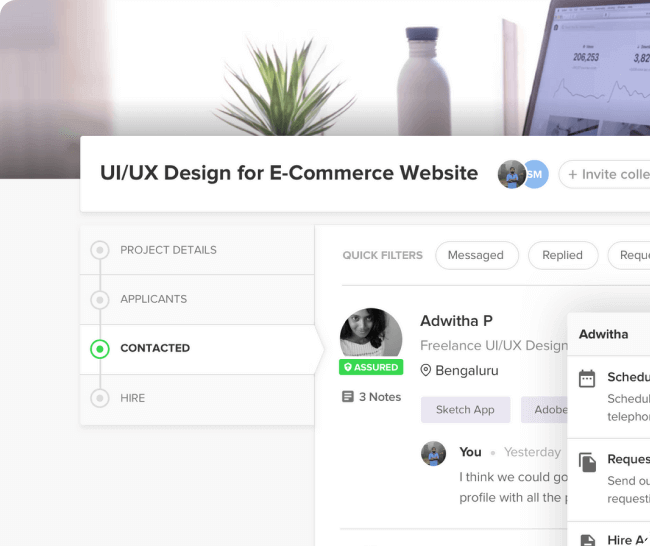Screen dimensions: 650x546
Task: Click the calendar Schedule icon
Action: pos(587,378)
